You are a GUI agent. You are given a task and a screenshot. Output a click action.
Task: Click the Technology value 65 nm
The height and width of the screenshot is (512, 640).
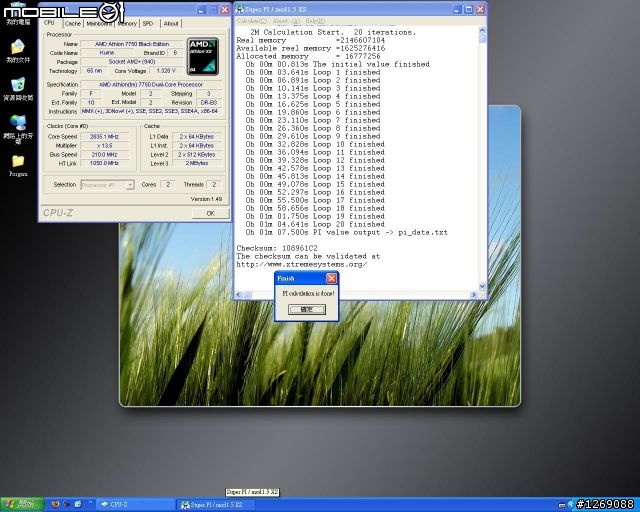click(x=94, y=71)
